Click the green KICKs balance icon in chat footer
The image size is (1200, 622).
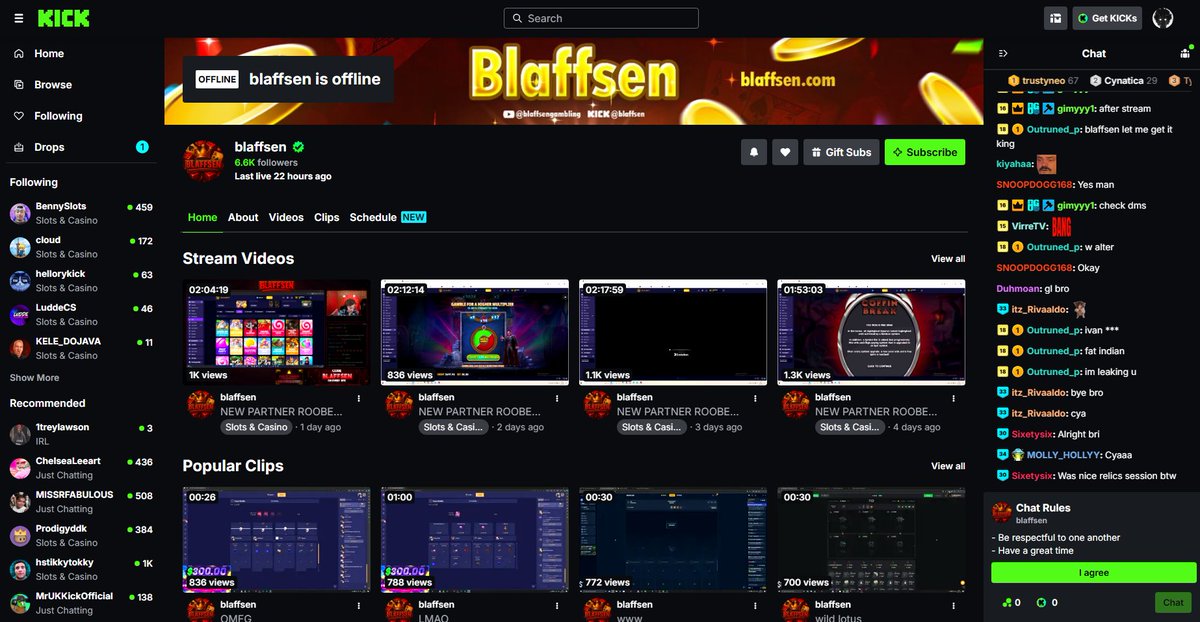pyautogui.click(x=1042, y=603)
